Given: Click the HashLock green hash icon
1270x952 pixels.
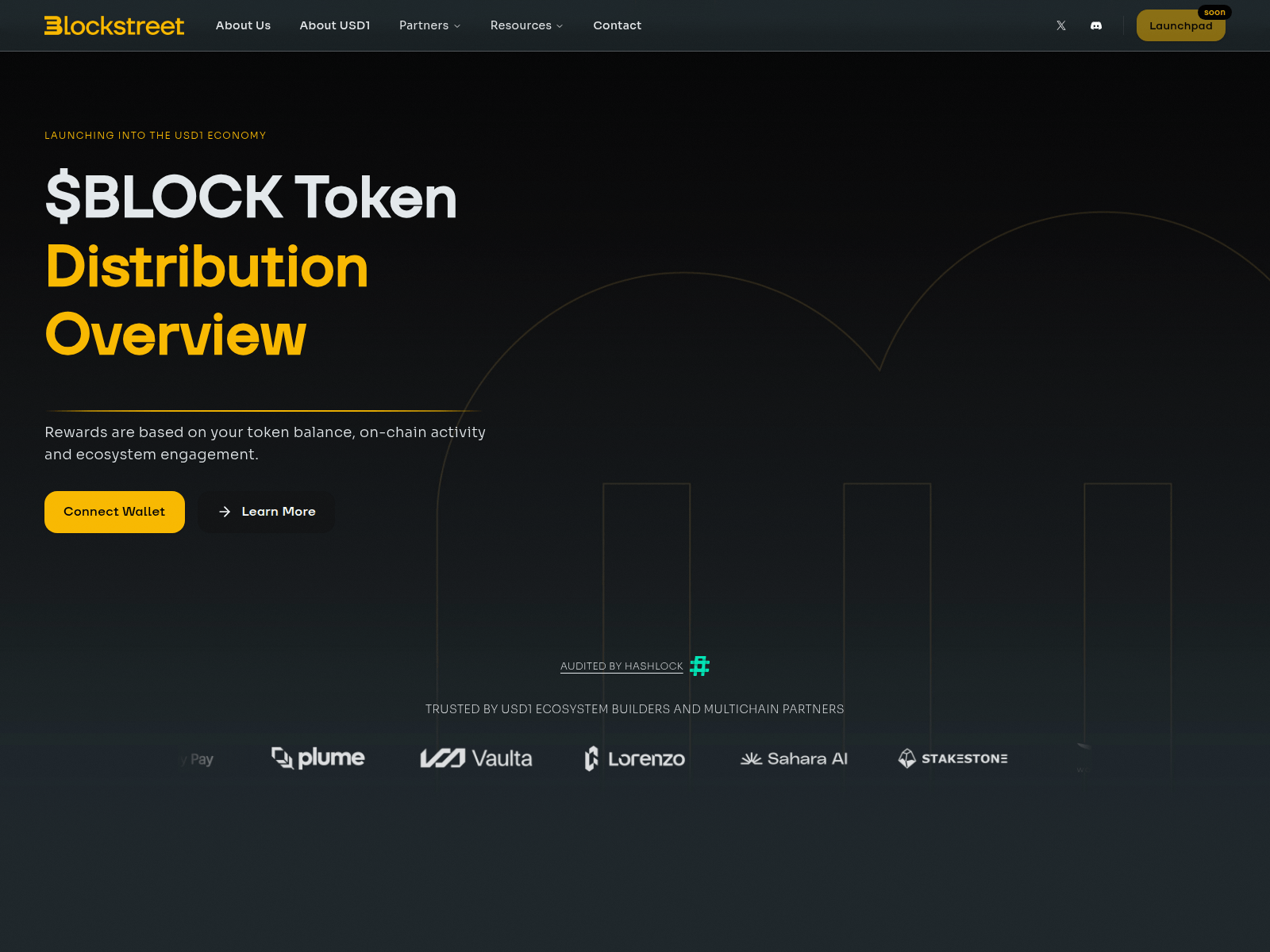Looking at the screenshot, I should [699, 666].
